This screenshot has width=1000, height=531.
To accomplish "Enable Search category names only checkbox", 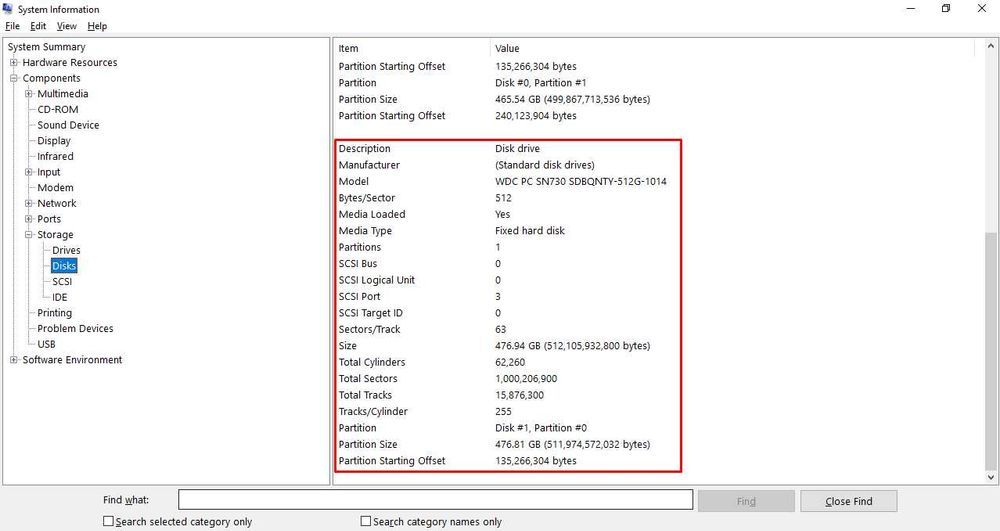I will [365, 521].
